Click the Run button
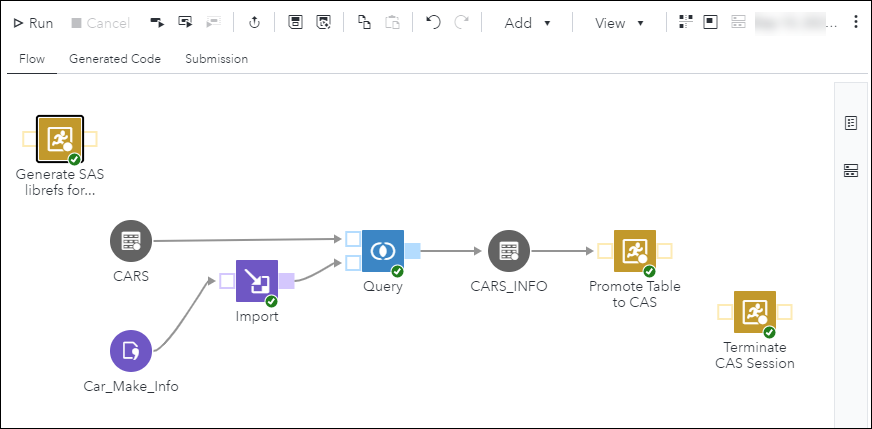872x429 pixels. tap(33, 23)
